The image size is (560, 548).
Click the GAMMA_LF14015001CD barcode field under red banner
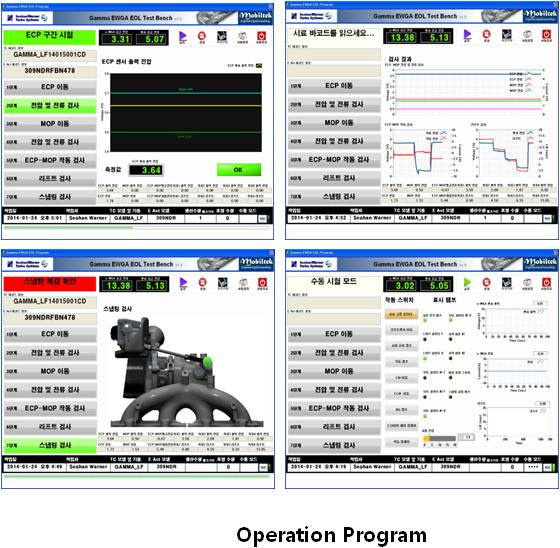(50, 301)
